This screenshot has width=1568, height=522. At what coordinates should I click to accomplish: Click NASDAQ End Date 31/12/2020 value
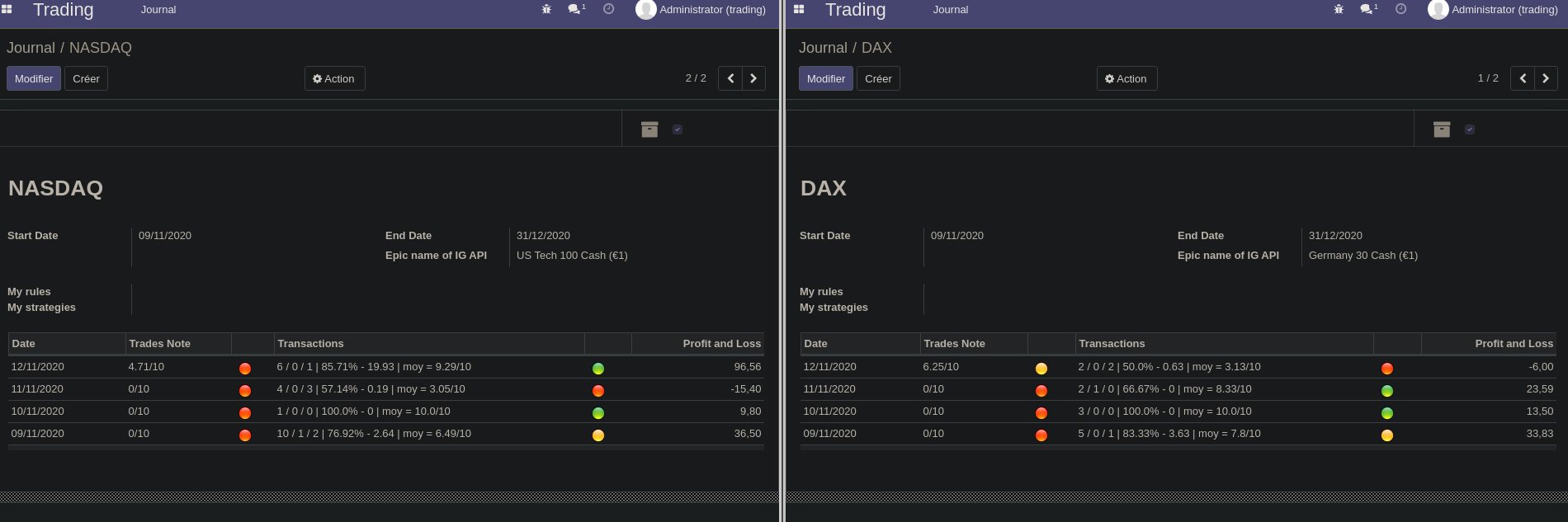pos(543,236)
